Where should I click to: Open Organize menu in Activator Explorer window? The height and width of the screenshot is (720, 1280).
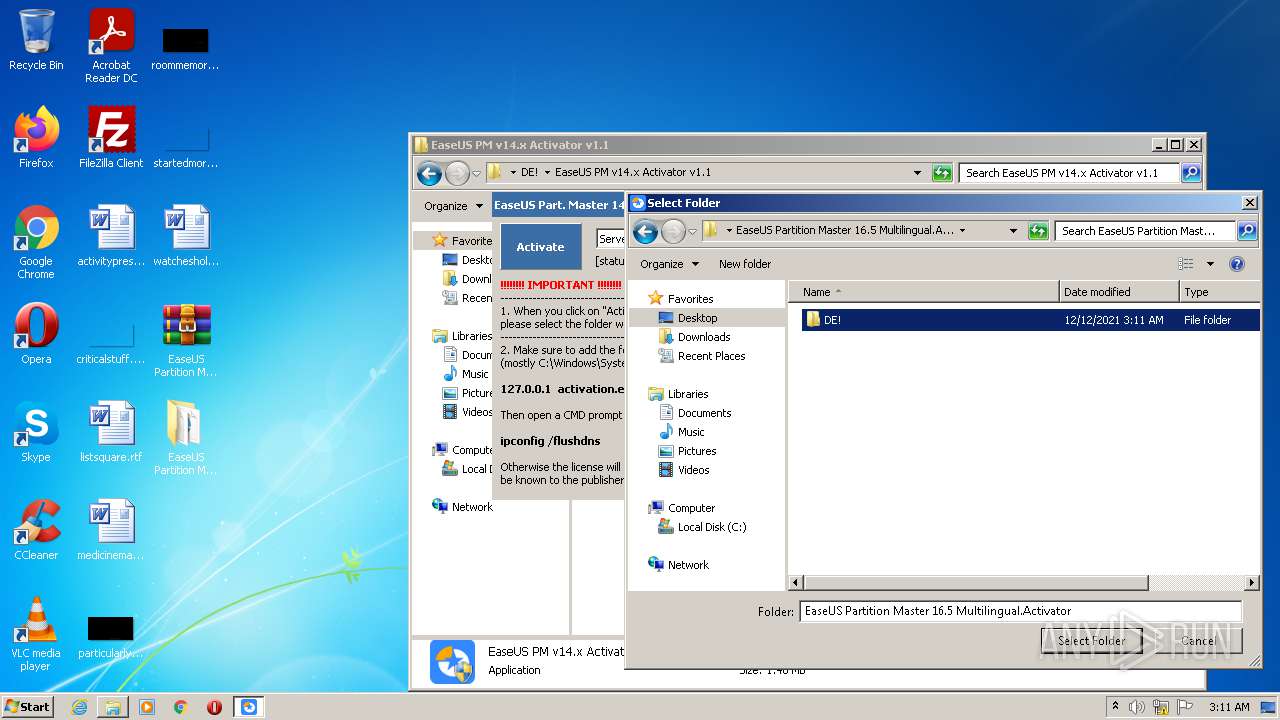pyautogui.click(x=452, y=206)
